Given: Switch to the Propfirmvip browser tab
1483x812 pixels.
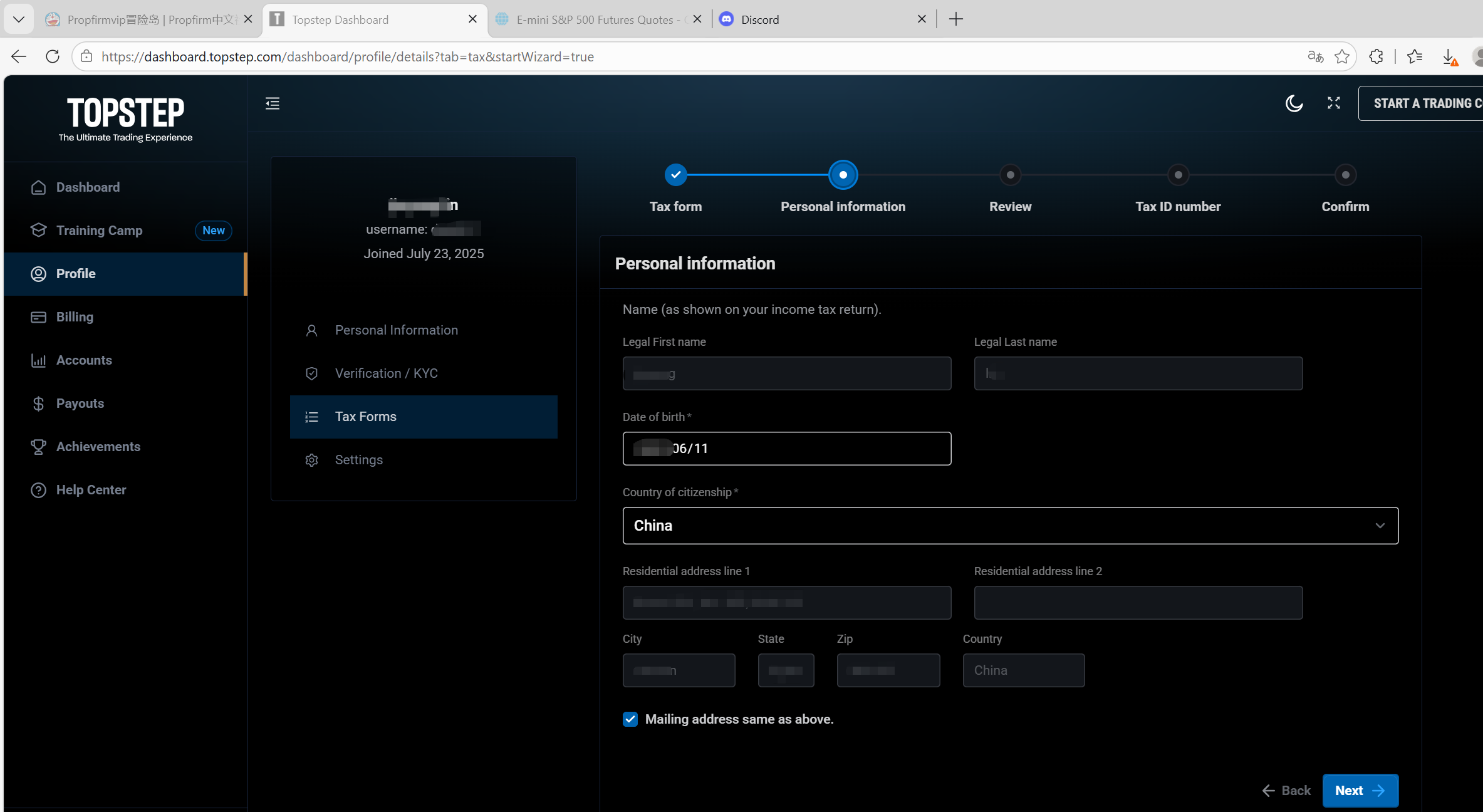Looking at the screenshot, I should click(x=149, y=19).
